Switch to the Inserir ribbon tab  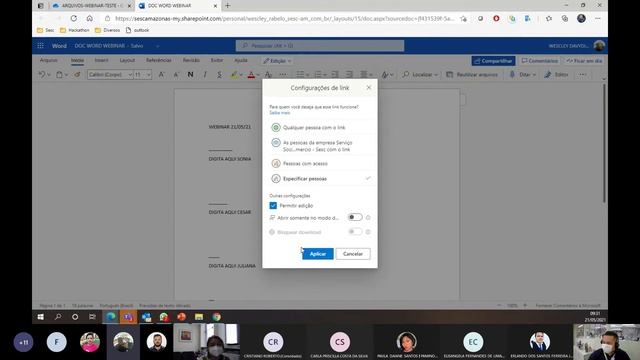point(101,60)
